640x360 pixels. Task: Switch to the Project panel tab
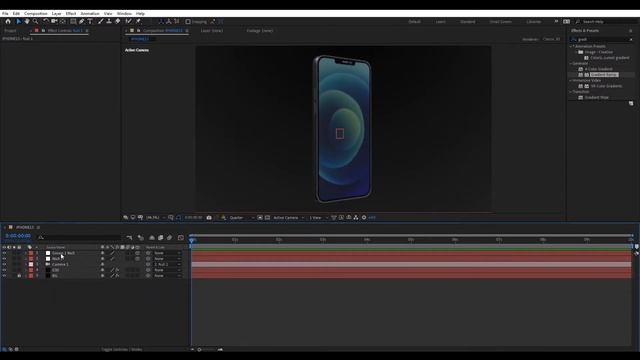tap(10, 31)
